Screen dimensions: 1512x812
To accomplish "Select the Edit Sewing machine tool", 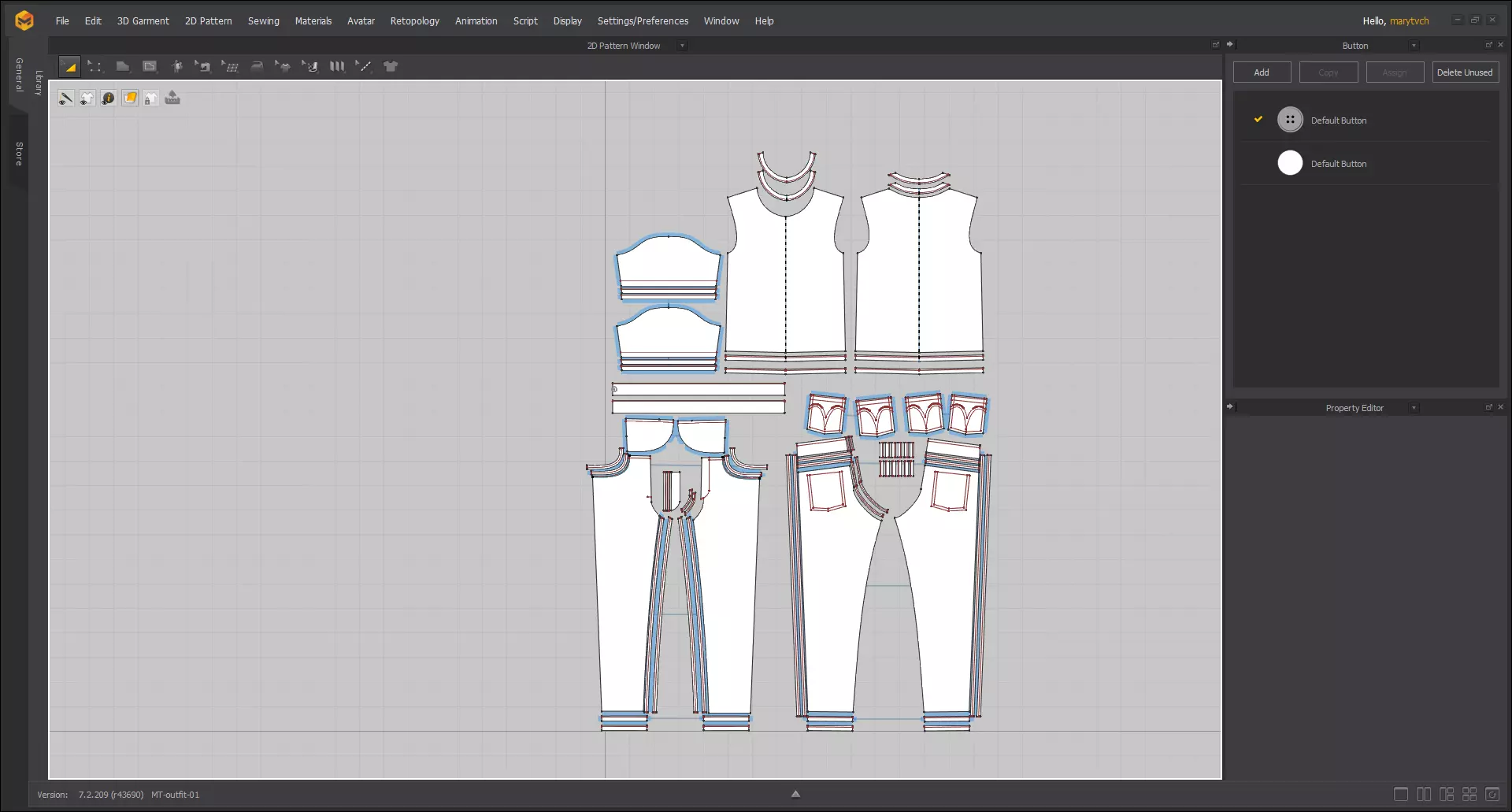I will click(203, 67).
